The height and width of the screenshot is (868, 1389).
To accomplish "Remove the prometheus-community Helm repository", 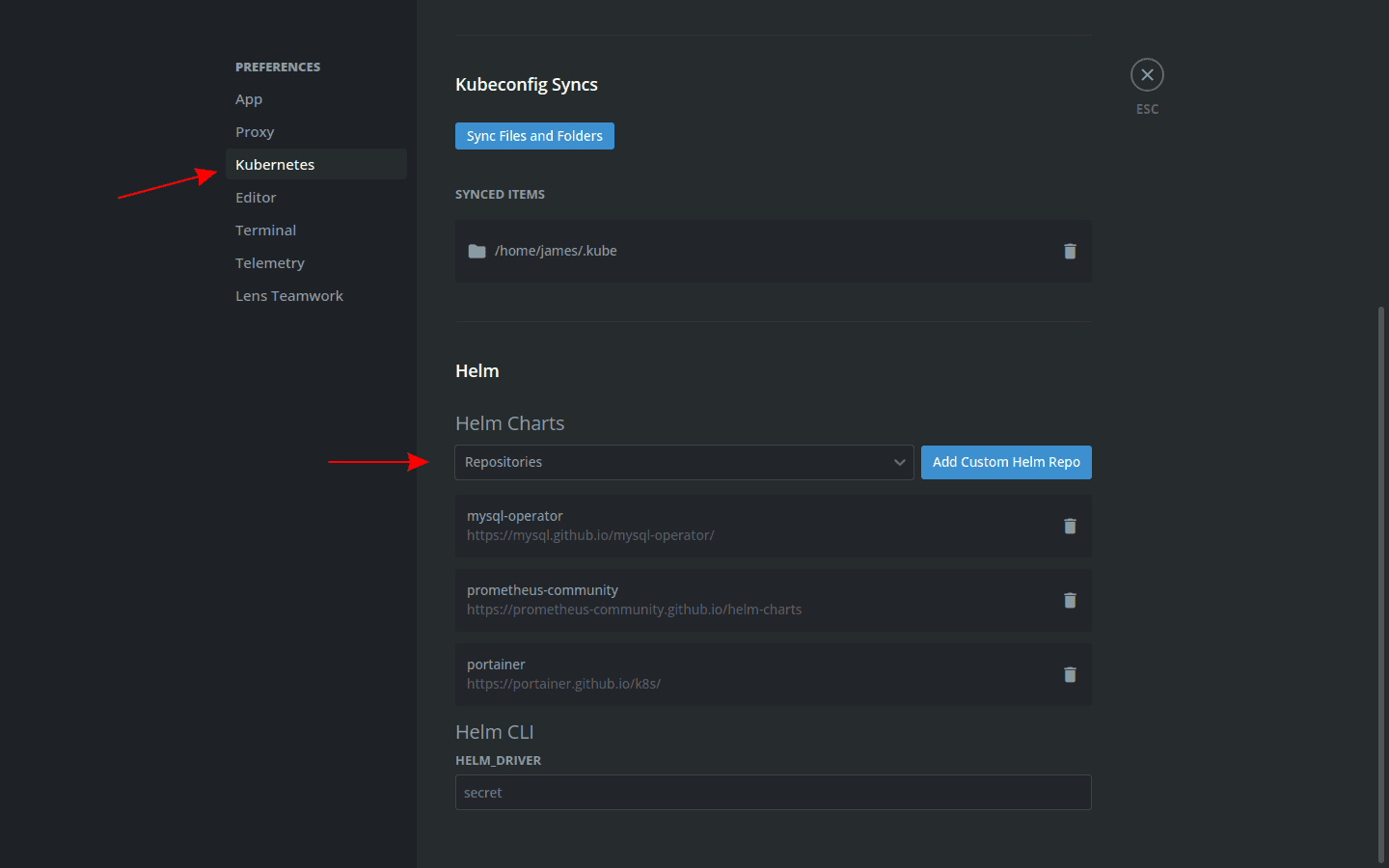I will point(1070,600).
